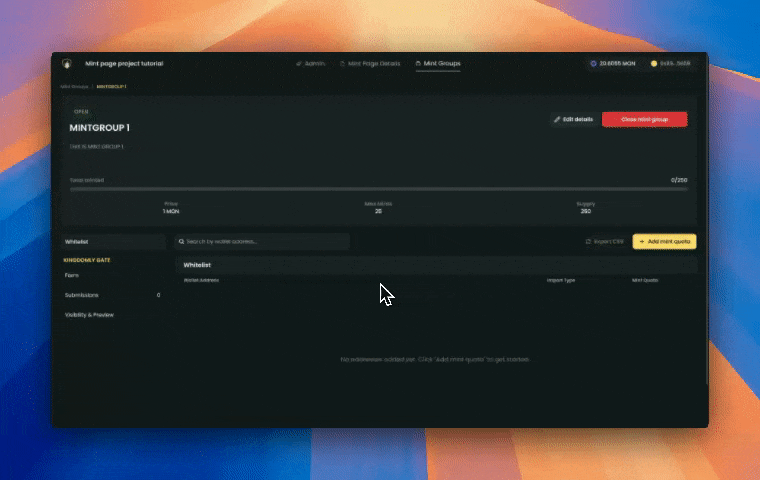This screenshot has height=480, width=760.
Task: Click the Add mint quota button
Action: [665, 241]
